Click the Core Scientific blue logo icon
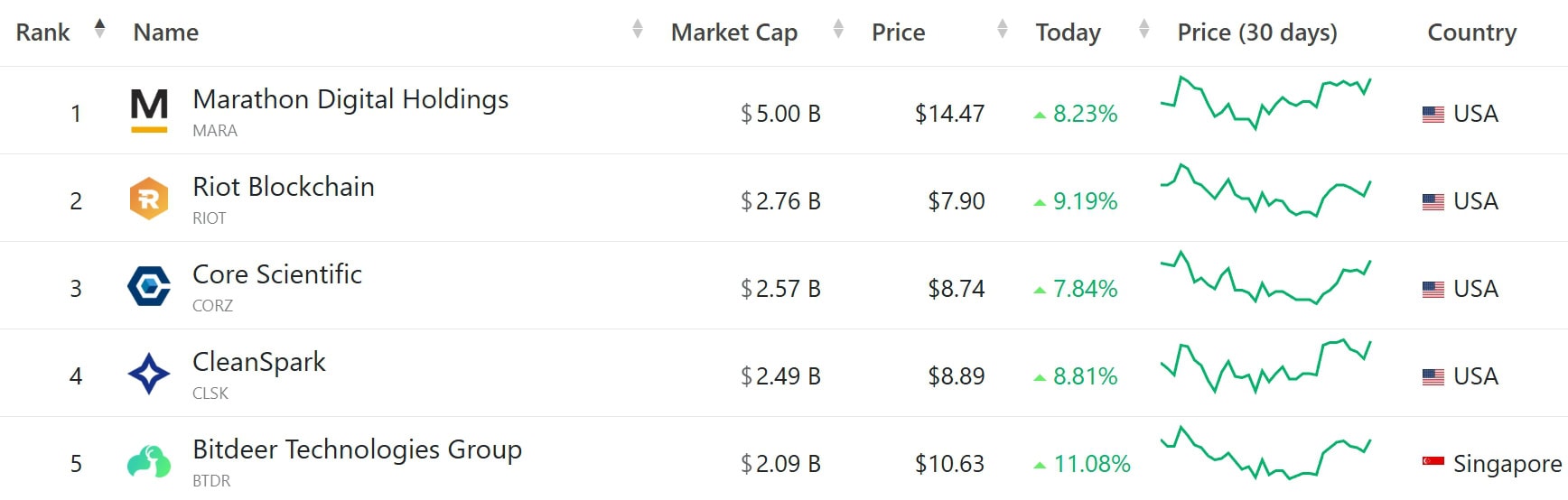 pos(149,287)
